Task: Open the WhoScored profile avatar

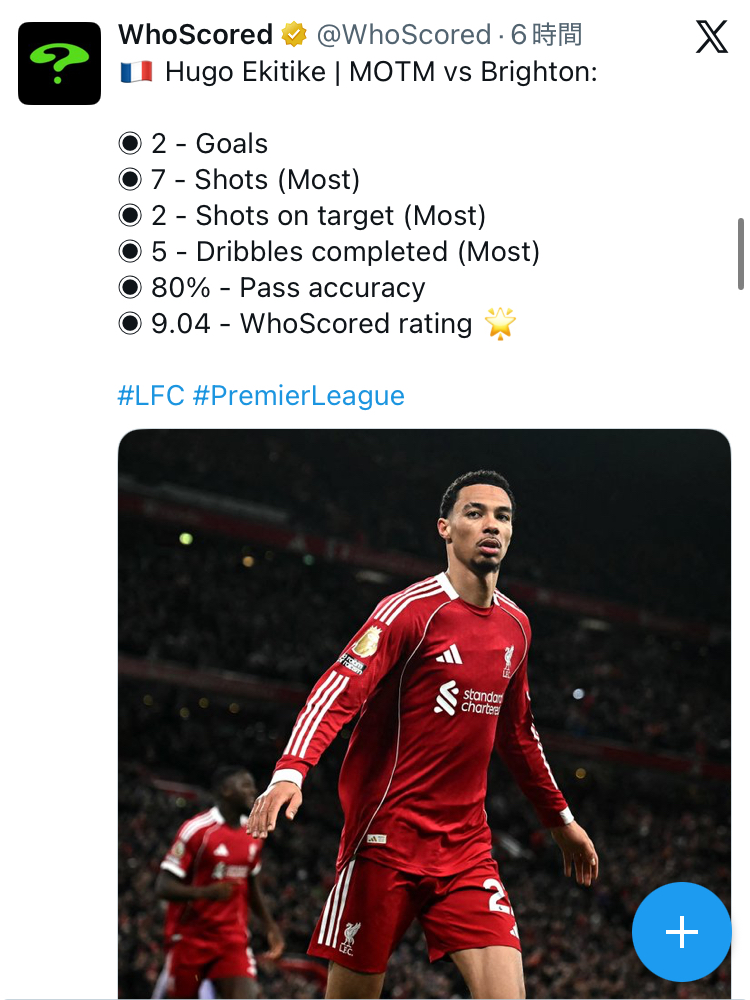Action: pyautogui.click(x=60, y=63)
